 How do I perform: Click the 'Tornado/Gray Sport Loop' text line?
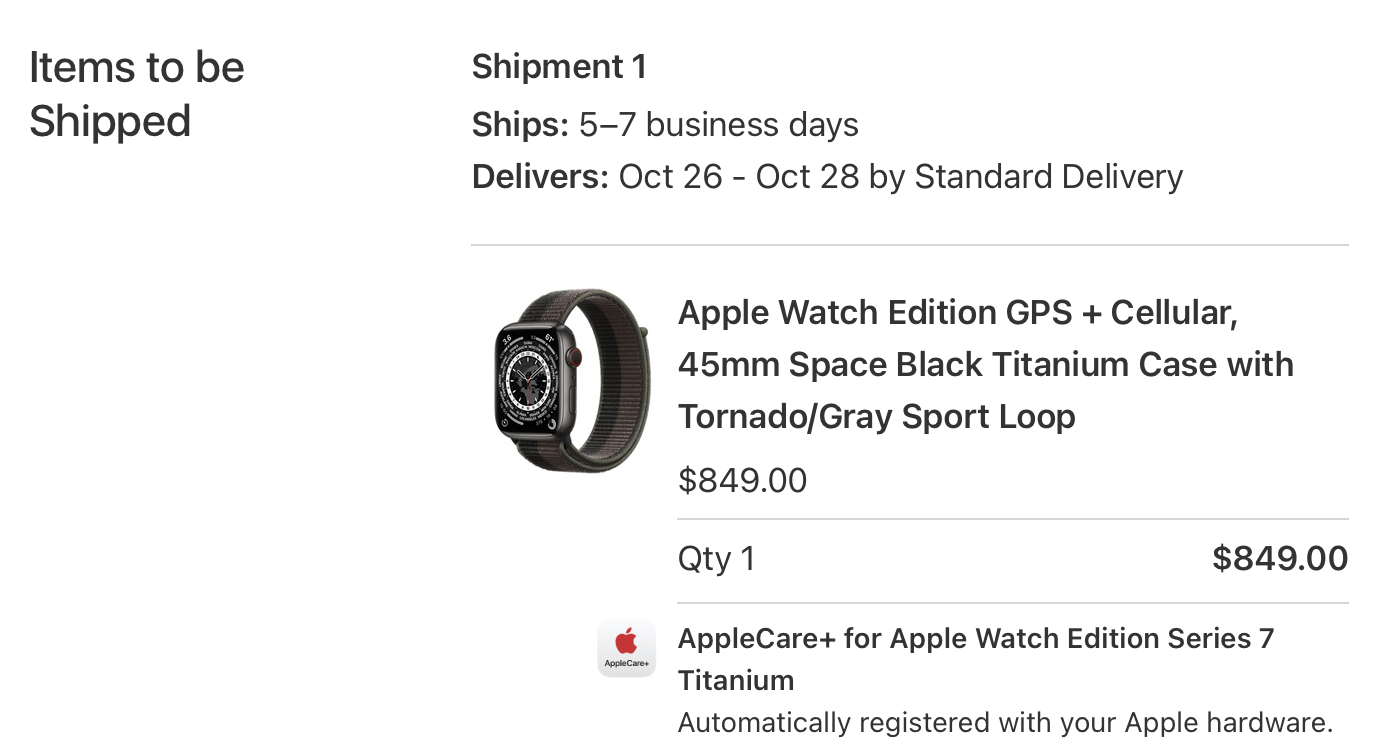876,417
